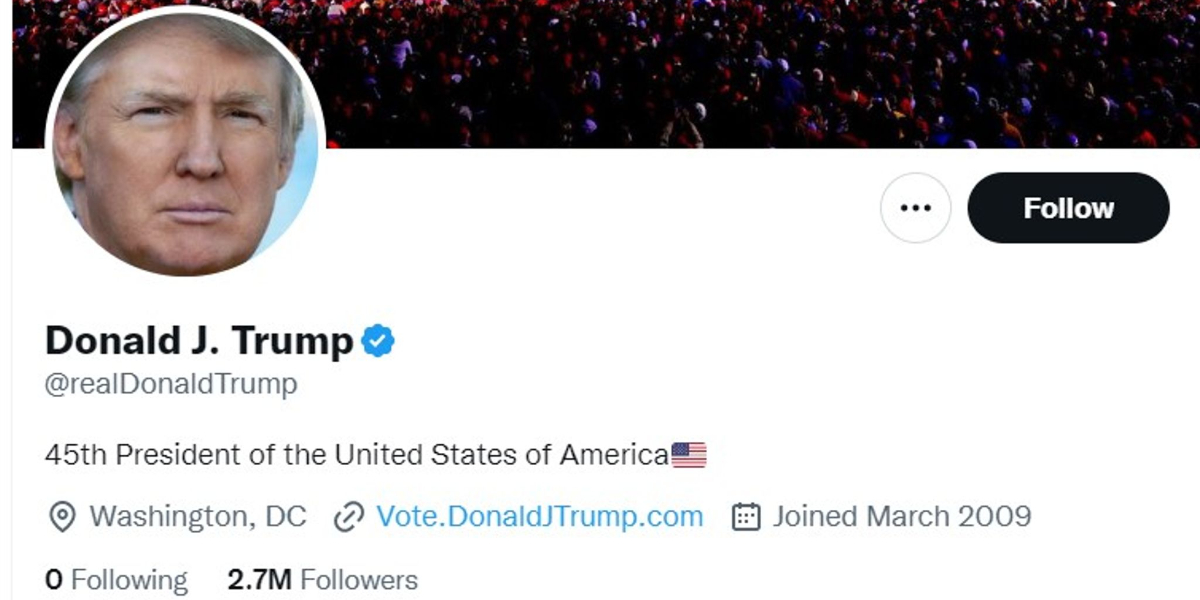Click the 0 count beside Following
1200x600 pixels.
click(53, 580)
